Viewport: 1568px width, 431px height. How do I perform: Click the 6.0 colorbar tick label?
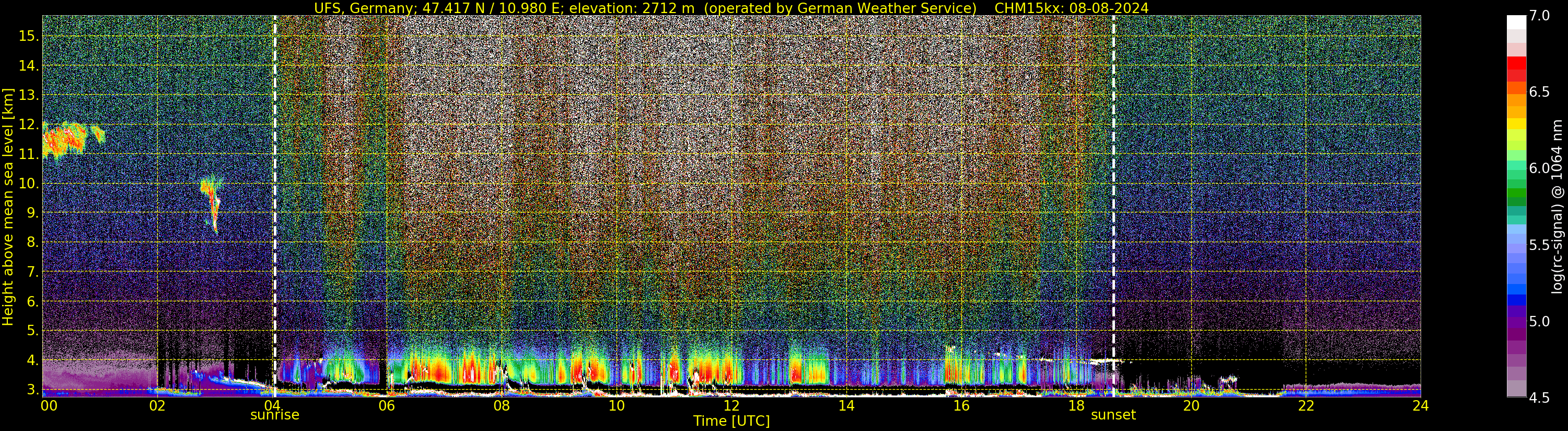1539,168
